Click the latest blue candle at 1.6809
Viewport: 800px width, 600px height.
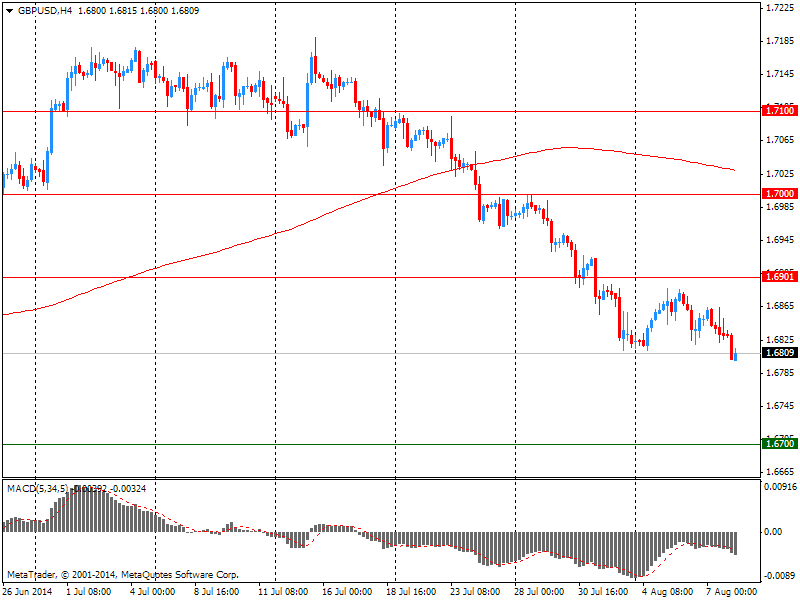736,356
